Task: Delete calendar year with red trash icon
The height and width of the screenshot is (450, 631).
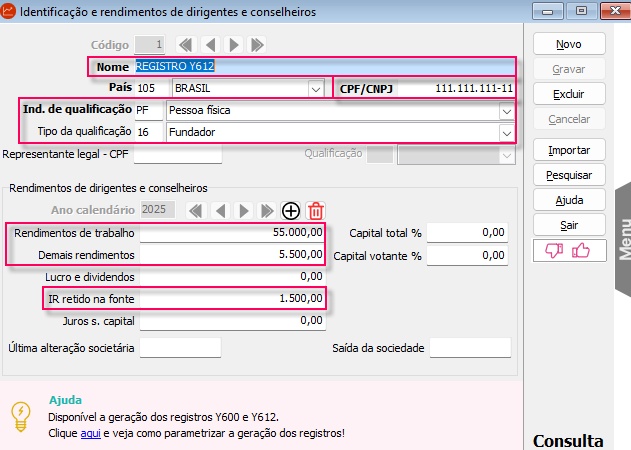Action: point(316,211)
